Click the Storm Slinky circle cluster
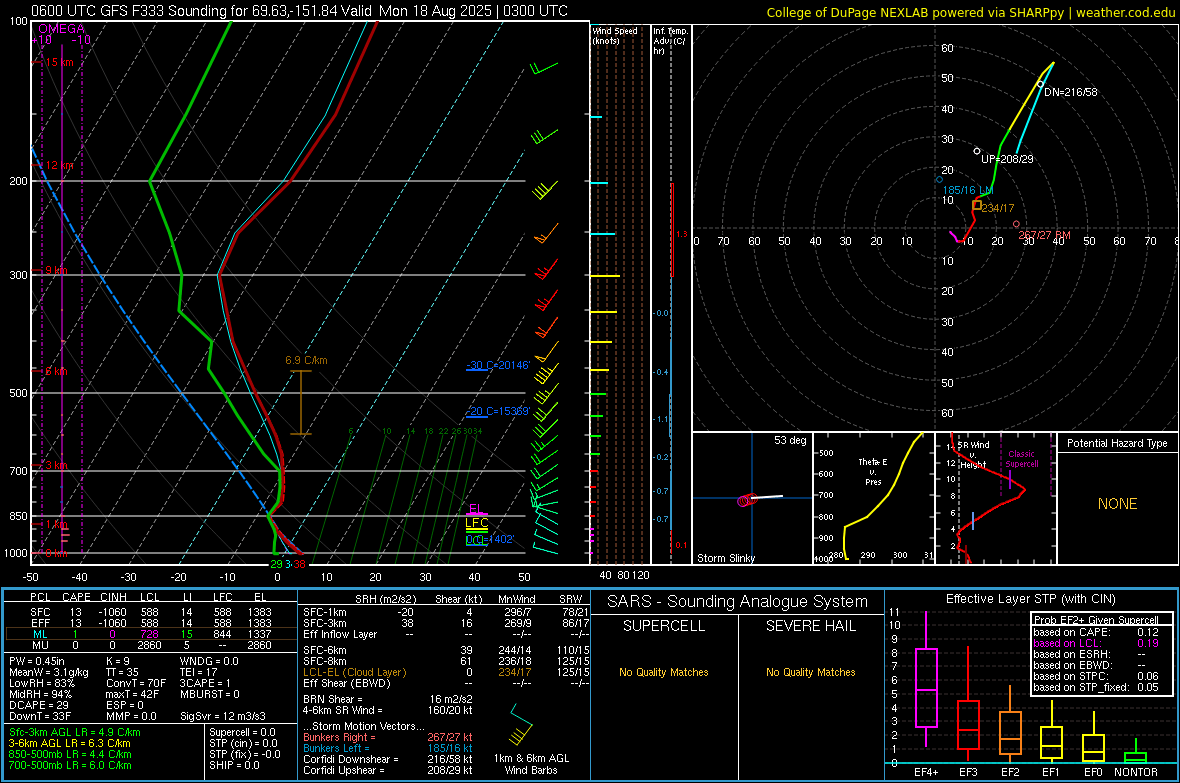The height and width of the screenshot is (783, 1180). pos(746,500)
